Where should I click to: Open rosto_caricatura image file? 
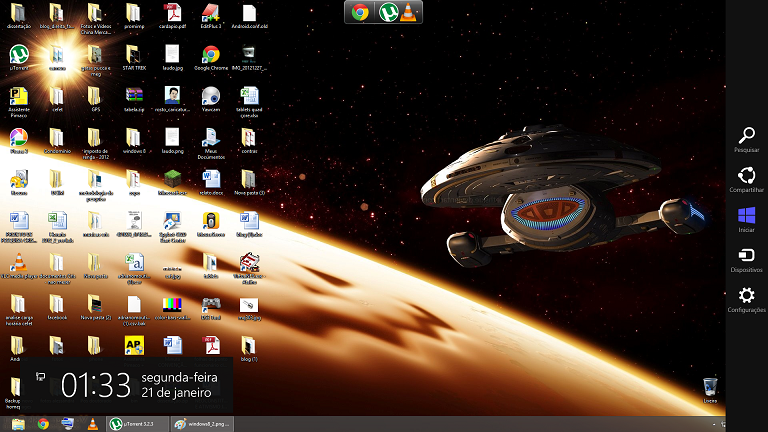[172, 99]
